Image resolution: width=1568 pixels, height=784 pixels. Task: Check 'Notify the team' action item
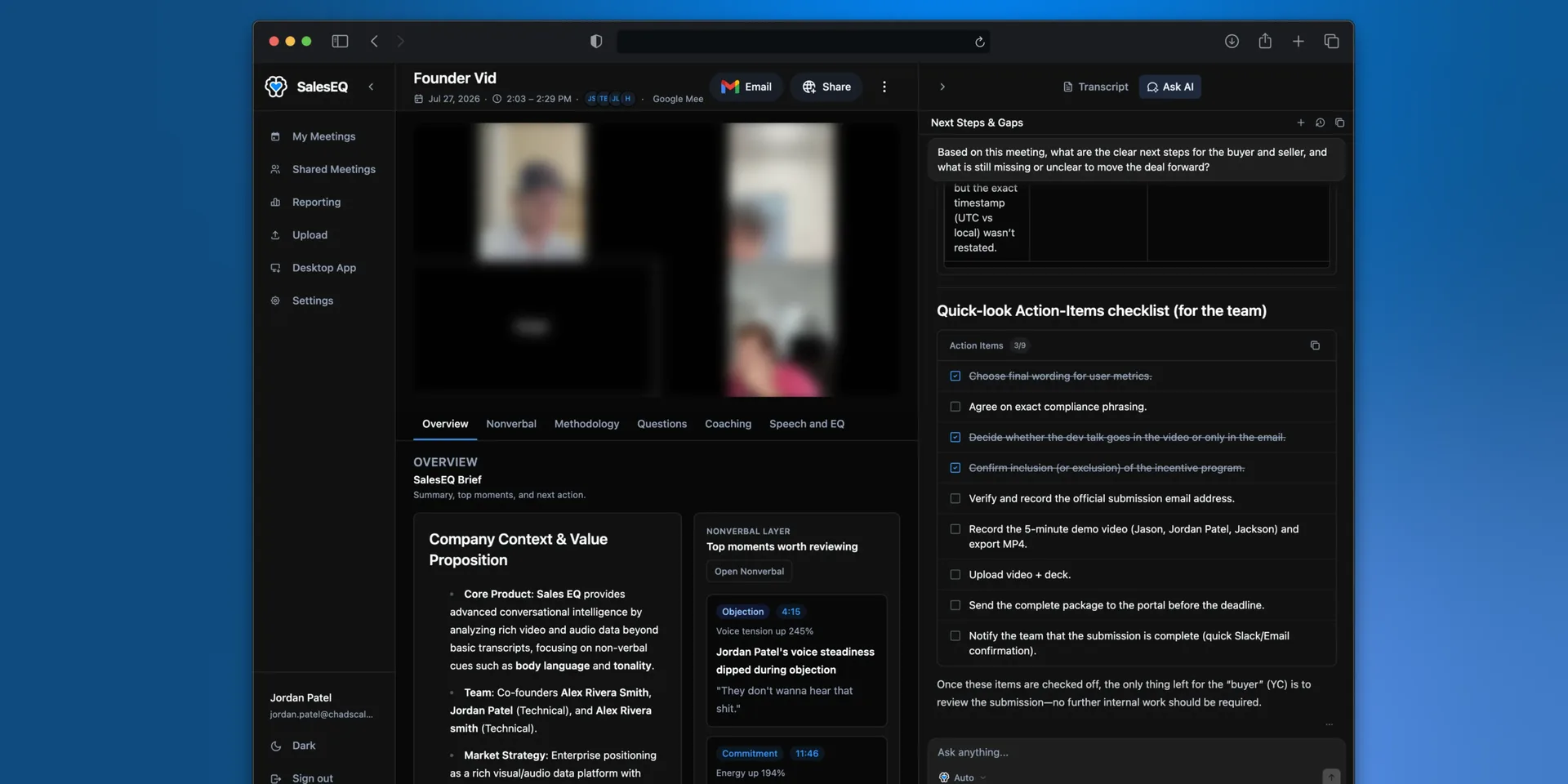click(x=955, y=636)
